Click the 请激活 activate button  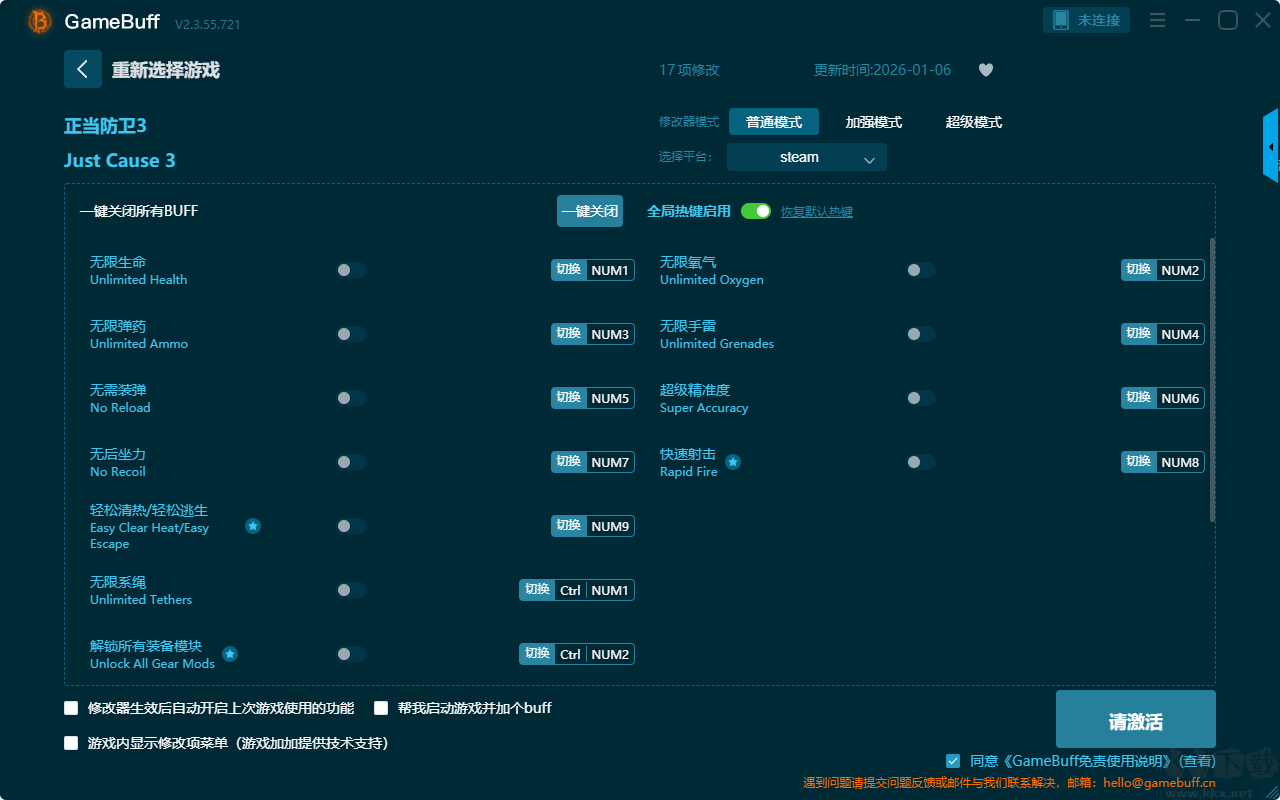[1136, 719]
